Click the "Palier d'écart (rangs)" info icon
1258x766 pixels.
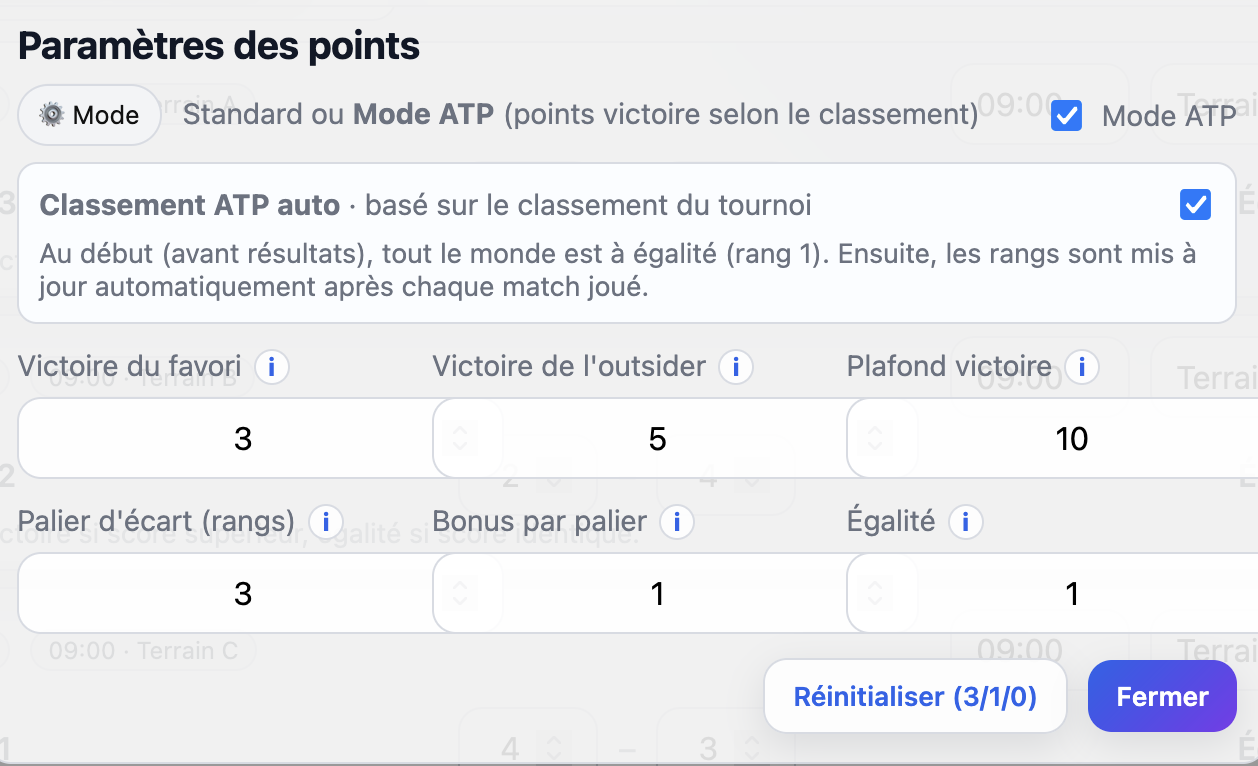[325, 522]
